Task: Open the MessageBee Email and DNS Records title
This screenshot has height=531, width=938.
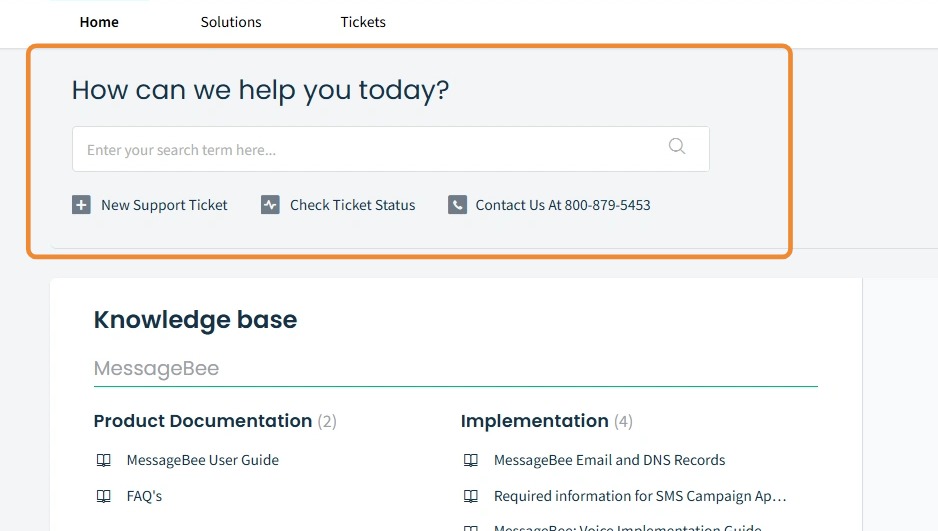Action: 609,460
